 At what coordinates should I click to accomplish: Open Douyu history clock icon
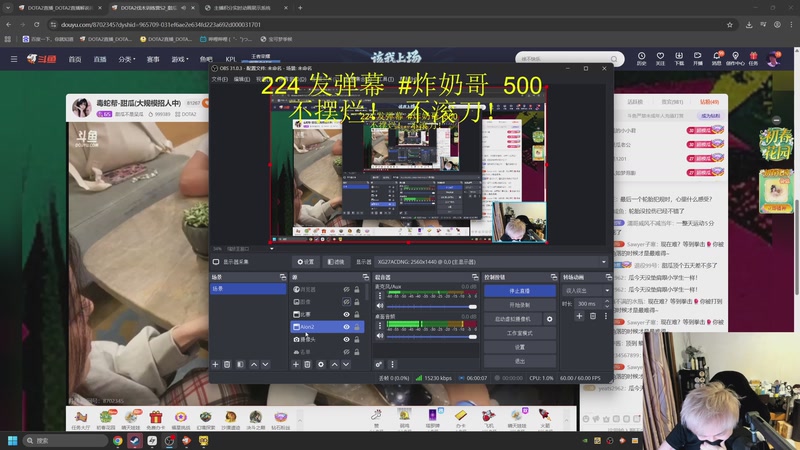point(641,58)
